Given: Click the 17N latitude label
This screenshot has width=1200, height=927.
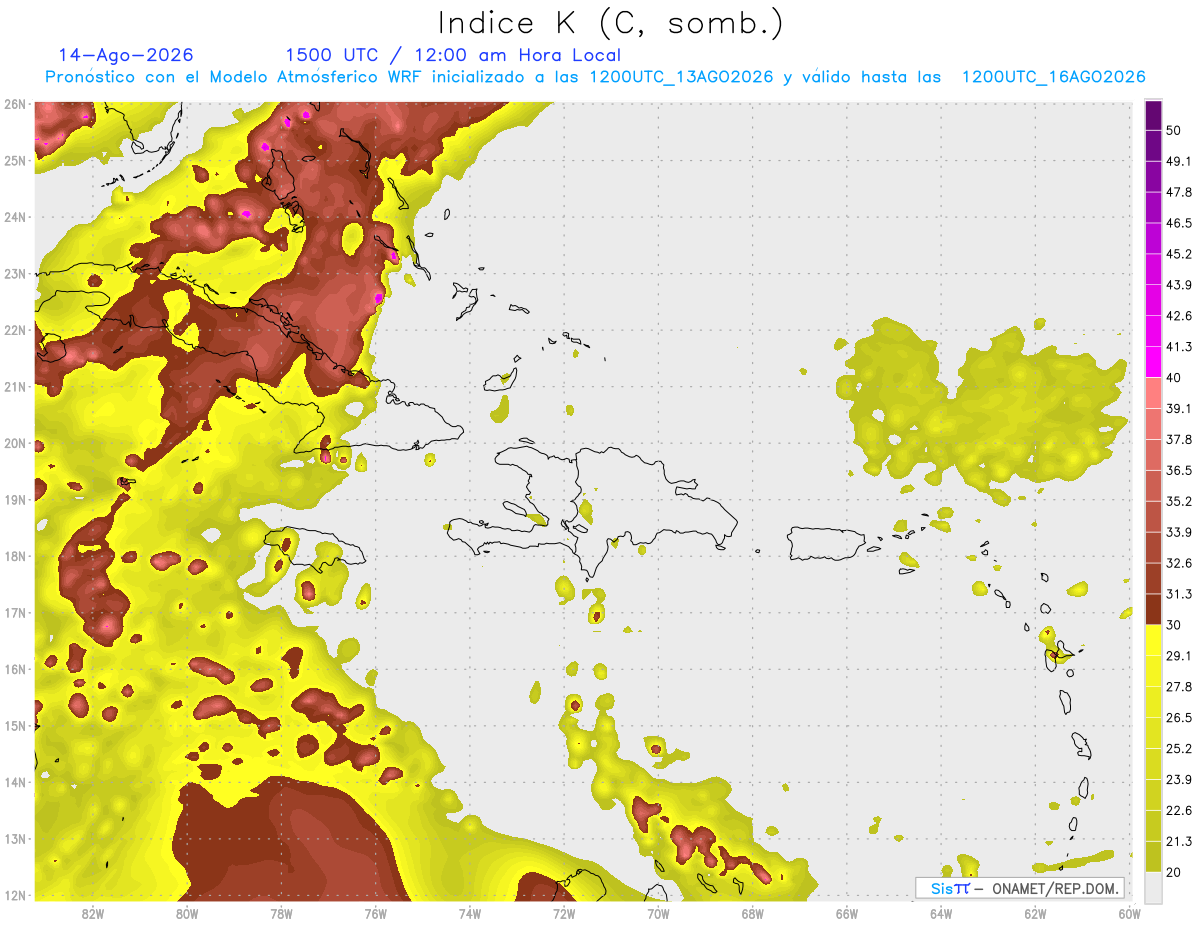Looking at the screenshot, I should coord(14,612).
